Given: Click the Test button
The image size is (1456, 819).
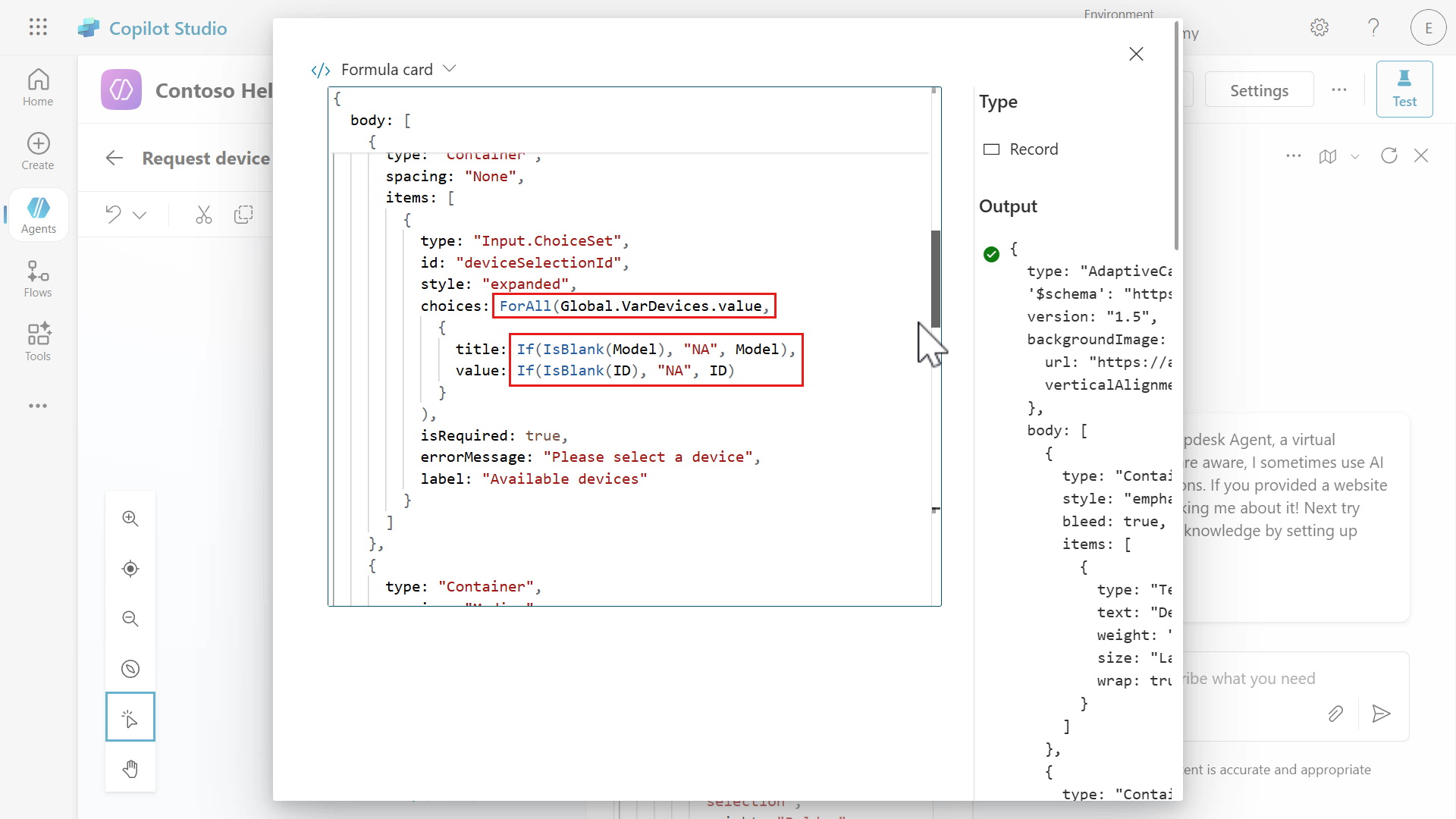Looking at the screenshot, I should point(1404,89).
